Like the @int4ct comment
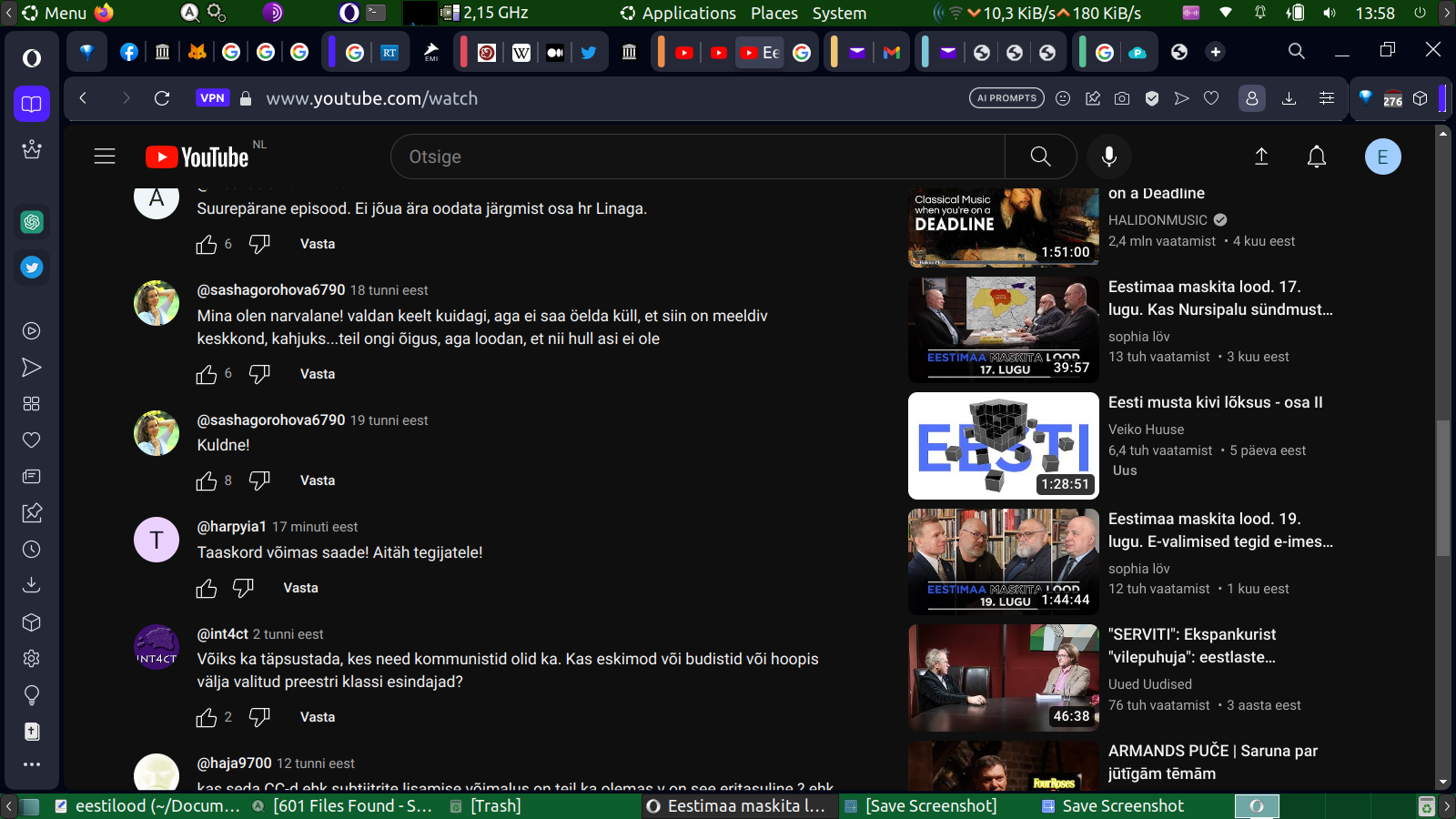 [207, 717]
